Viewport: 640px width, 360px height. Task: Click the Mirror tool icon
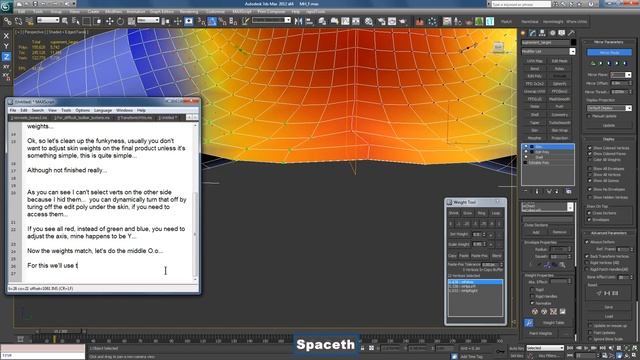pyautogui.click(x=298, y=21)
